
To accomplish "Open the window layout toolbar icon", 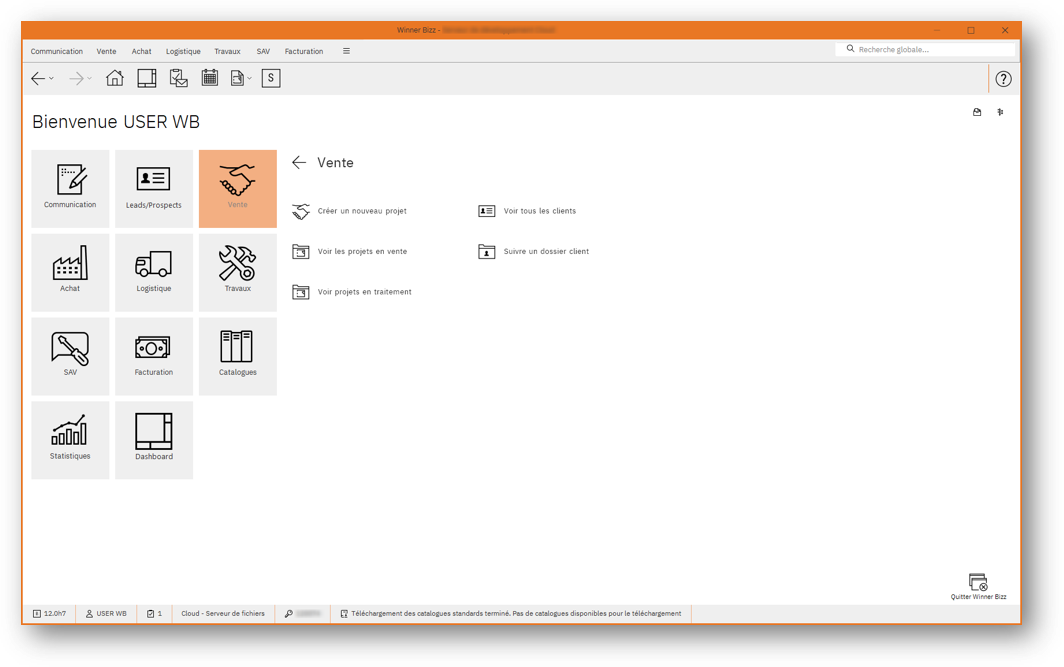I will point(146,77).
